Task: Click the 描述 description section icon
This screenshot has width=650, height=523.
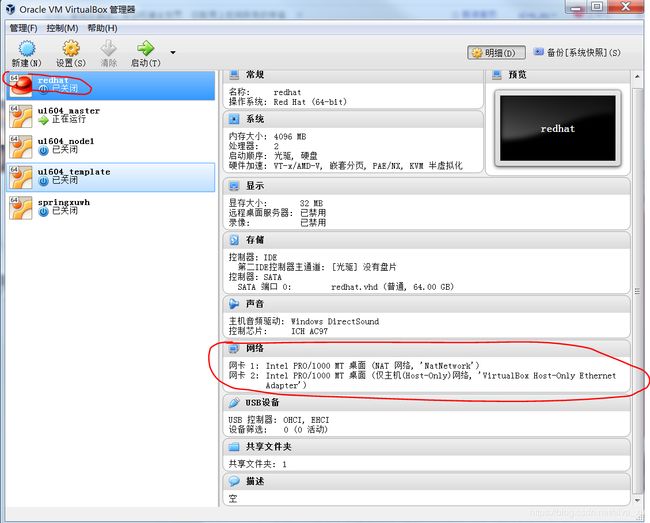Action: 234,482
